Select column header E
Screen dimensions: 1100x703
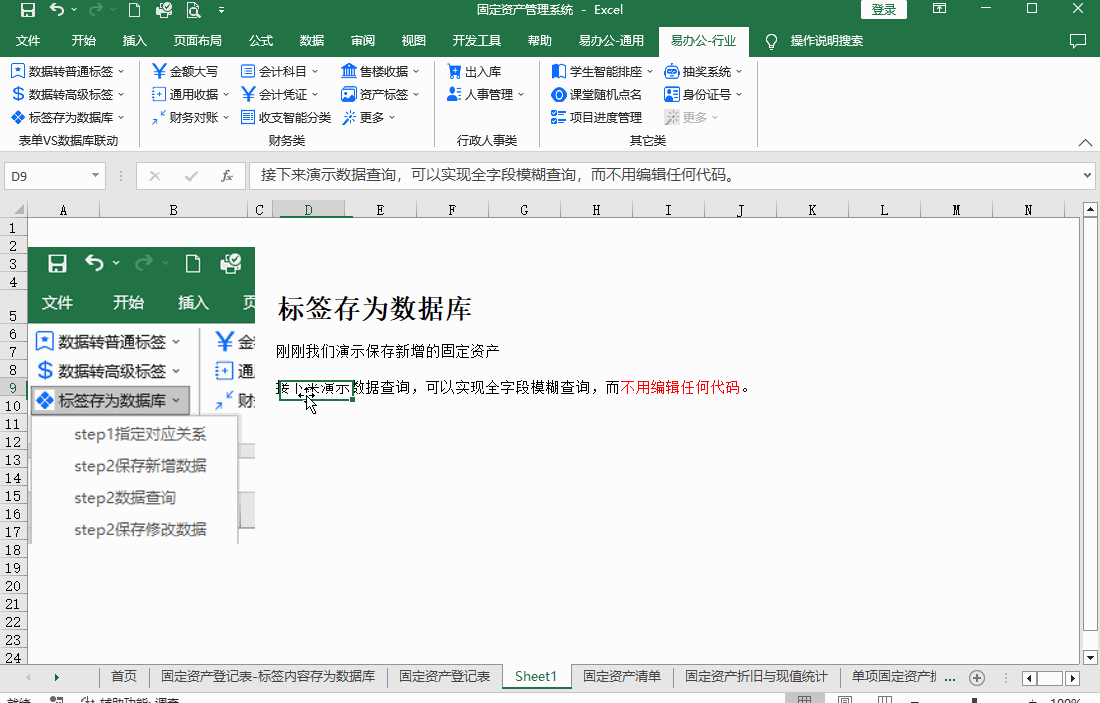pos(380,210)
